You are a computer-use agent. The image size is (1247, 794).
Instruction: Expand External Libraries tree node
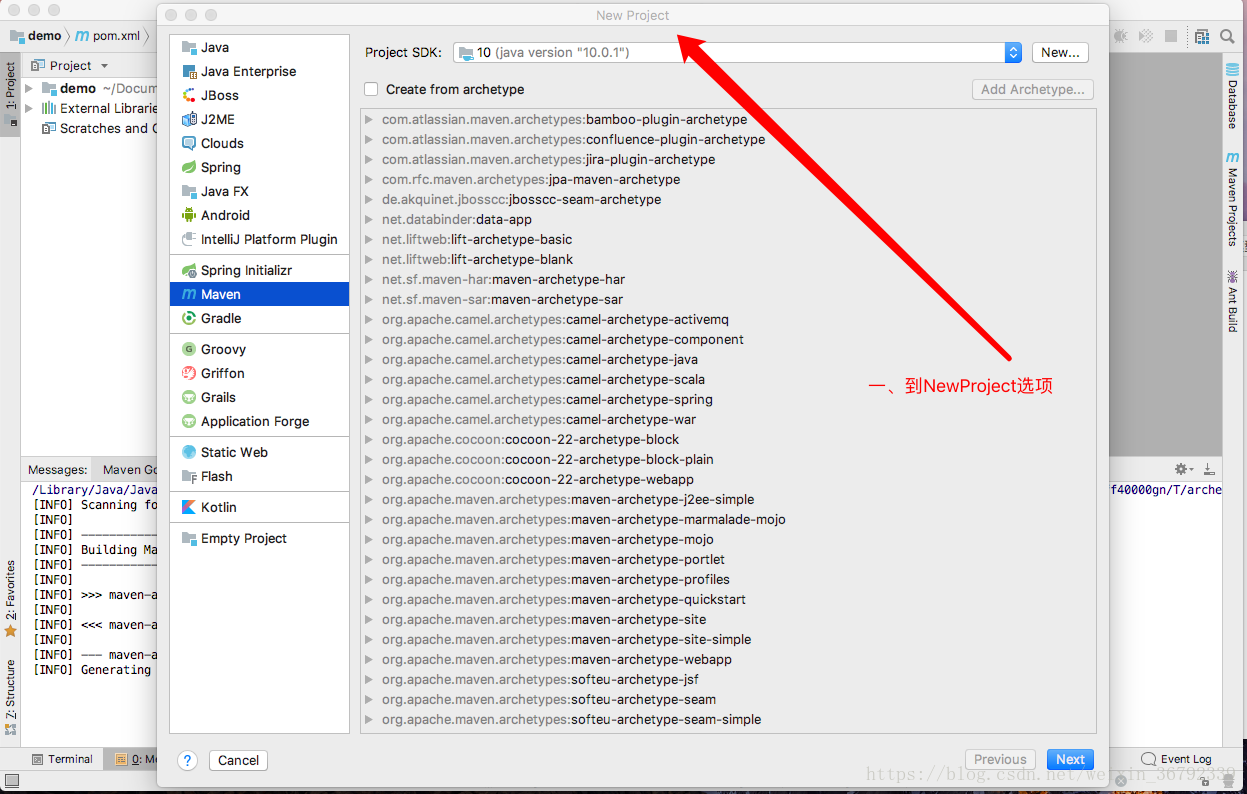(29, 108)
